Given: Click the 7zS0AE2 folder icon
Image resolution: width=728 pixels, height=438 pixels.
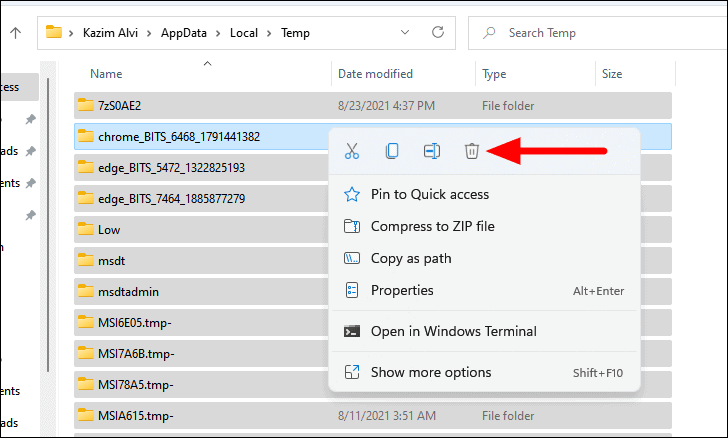Looking at the screenshot, I should [86, 105].
